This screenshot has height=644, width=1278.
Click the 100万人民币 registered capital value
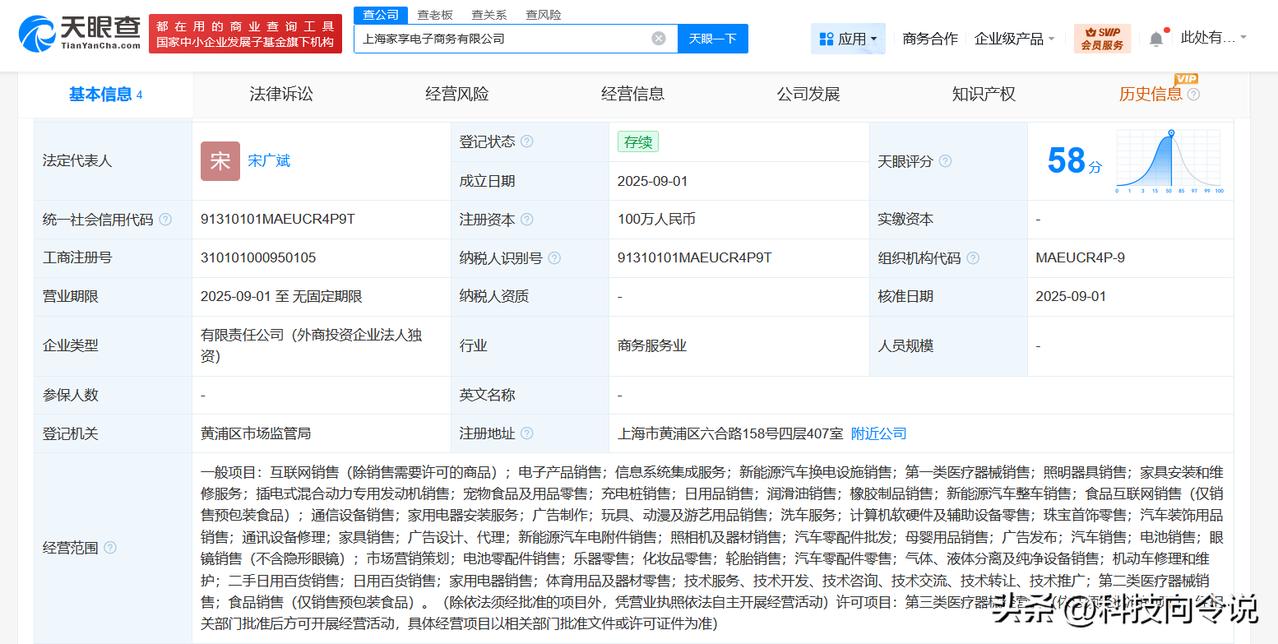656,219
